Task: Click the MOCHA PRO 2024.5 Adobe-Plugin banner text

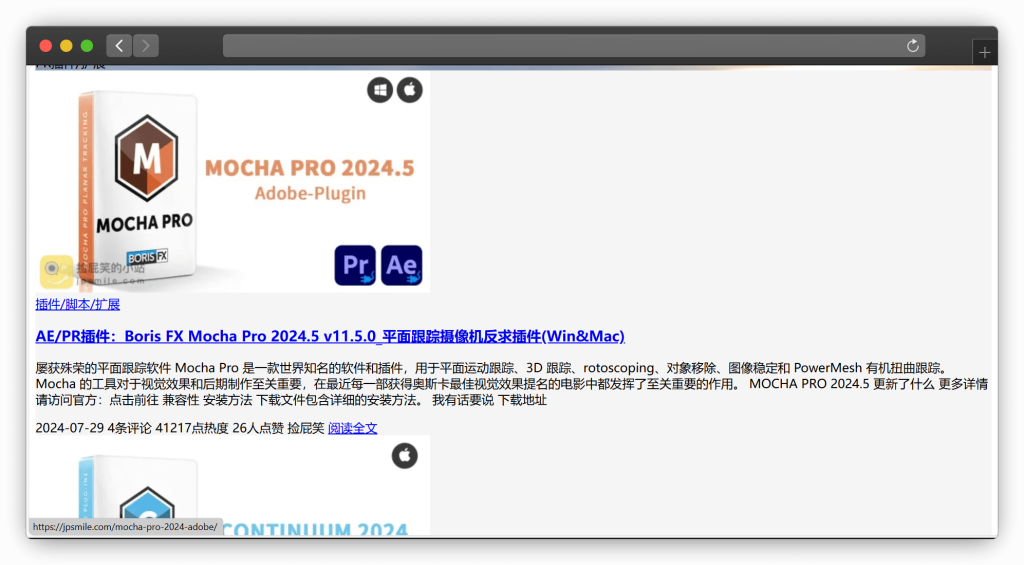Action: [x=309, y=179]
